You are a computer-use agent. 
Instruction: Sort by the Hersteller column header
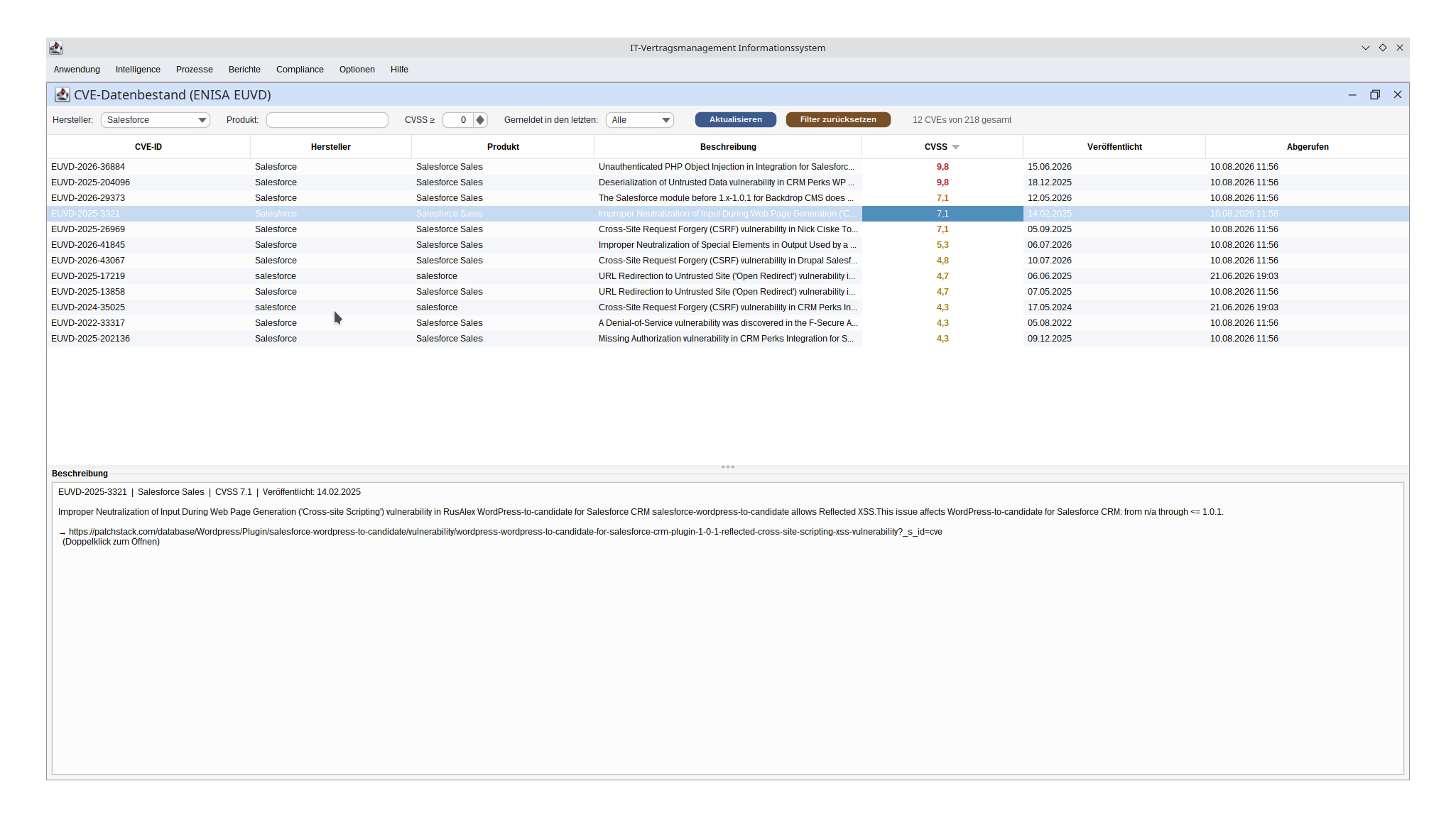coord(331,147)
